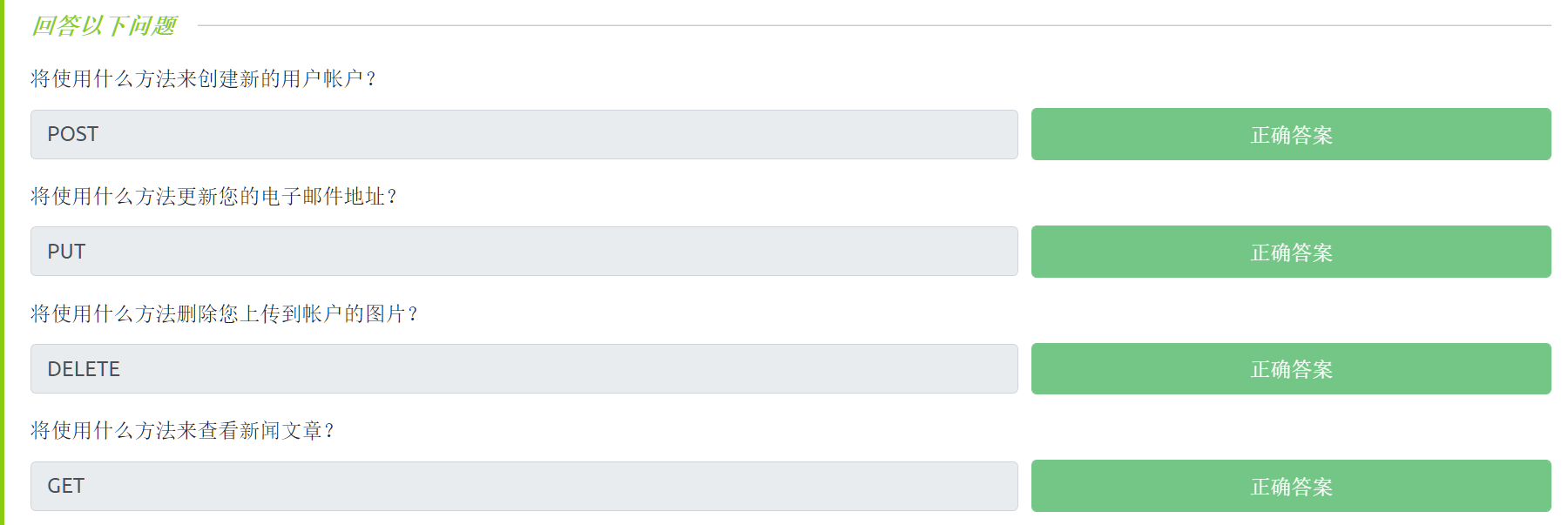Focus the answer field containing DELETE
Image resolution: width=1568 pixels, height=525 pixels.
click(x=523, y=369)
